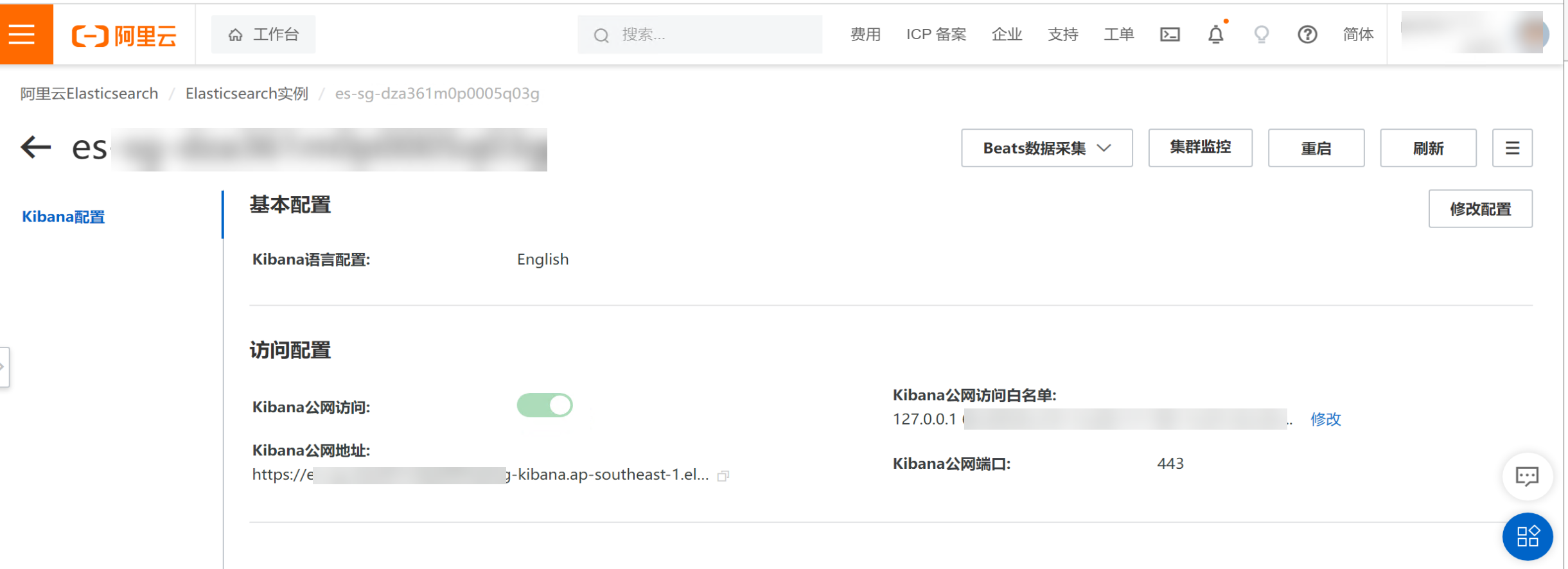Open the help question mark icon
The height and width of the screenshot is (569, 1568).
(1307, 35)
